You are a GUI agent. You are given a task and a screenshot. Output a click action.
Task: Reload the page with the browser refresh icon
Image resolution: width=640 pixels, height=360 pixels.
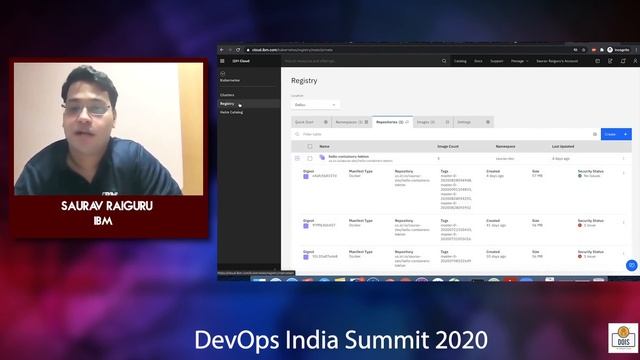[x=238, y=50]
